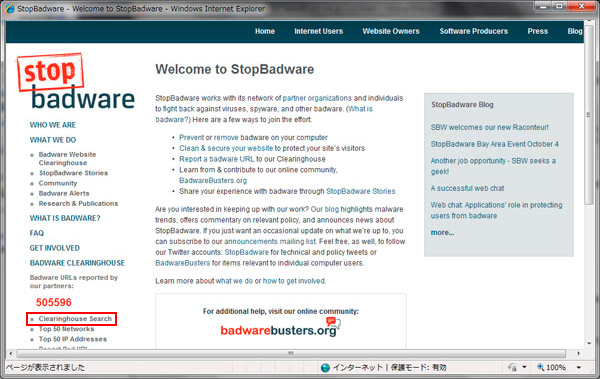Open the Website Owners nav item
The image size is (600, 379).
click(x=391, y=31)
